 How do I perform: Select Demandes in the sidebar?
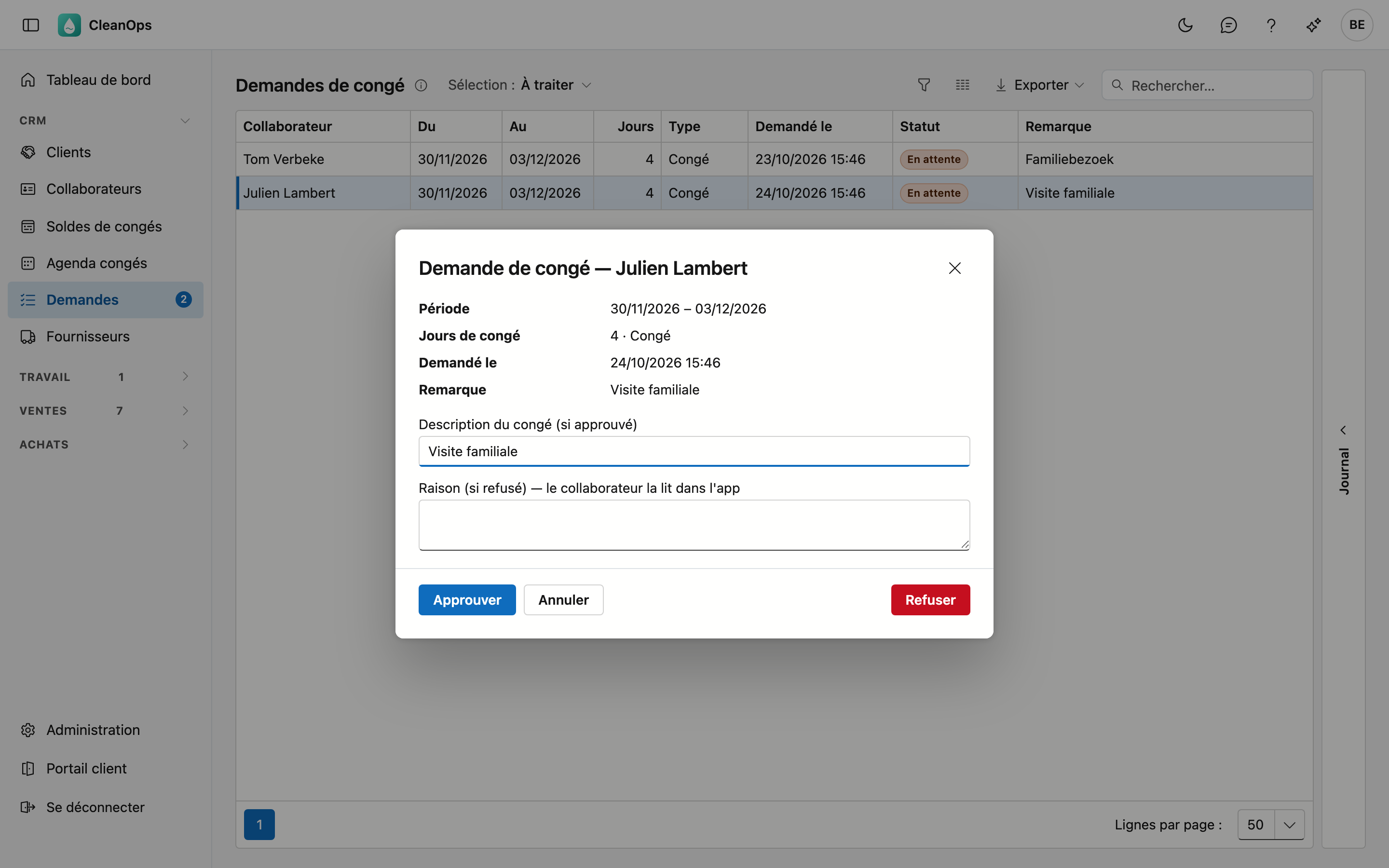pyautogui.click(x=106, y=299)
